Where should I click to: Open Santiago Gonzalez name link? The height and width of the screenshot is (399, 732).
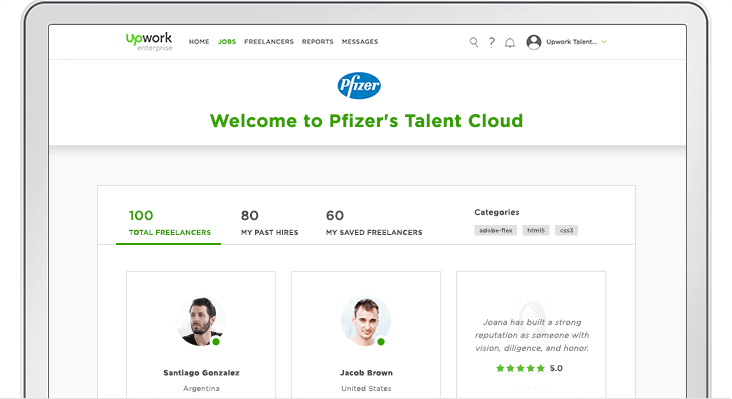[201, 372]
